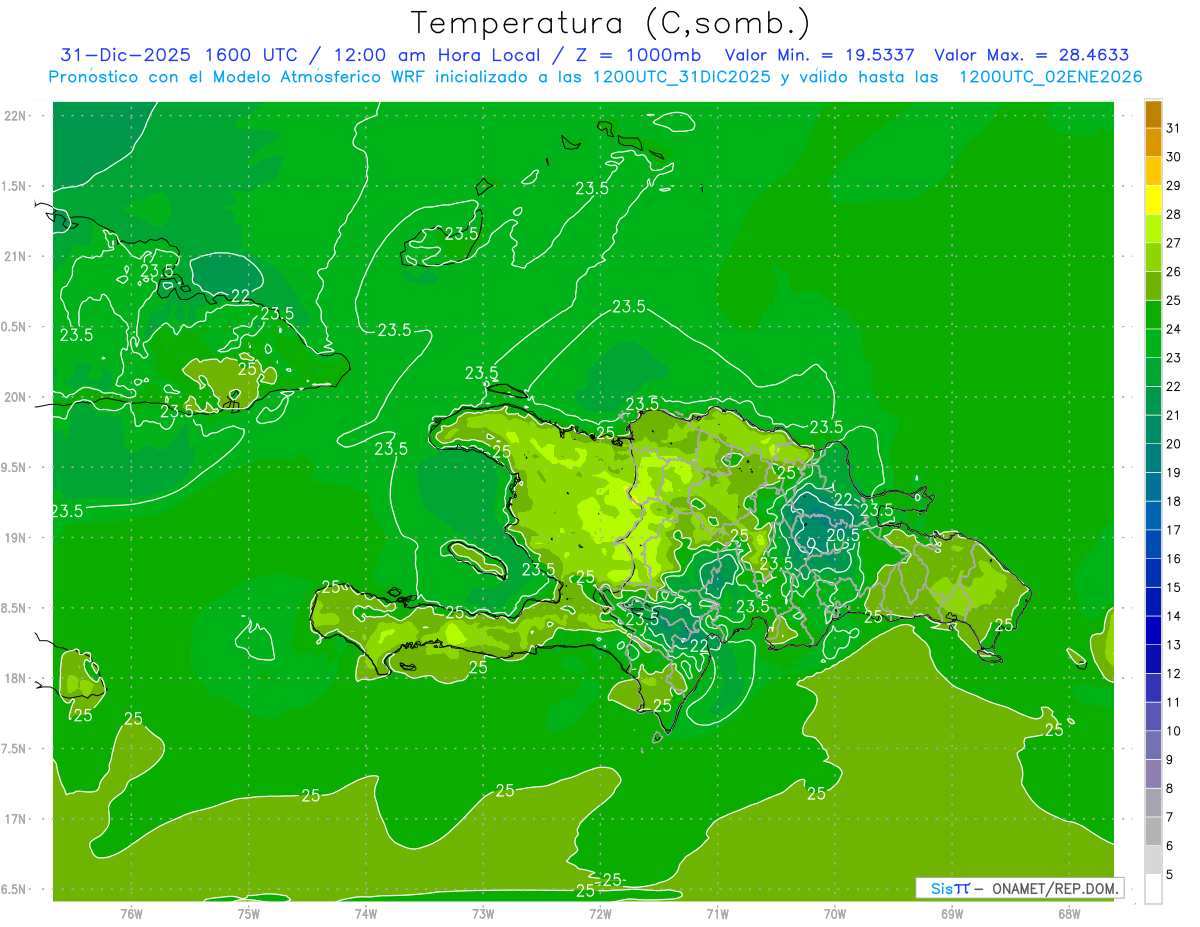Select "Valor Max. = 28.4633" text

click(x=1032, y=55)
